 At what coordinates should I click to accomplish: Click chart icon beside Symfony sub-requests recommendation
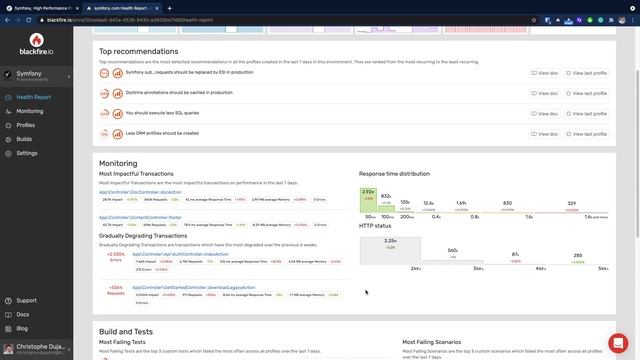pos(118,73)
